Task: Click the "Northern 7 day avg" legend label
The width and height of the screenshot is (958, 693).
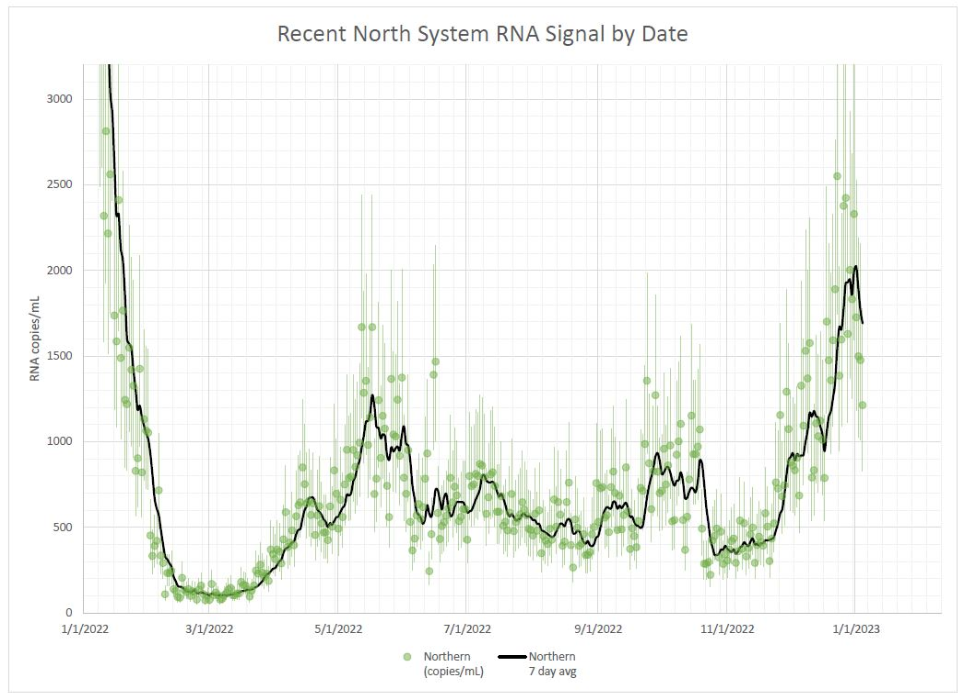Action: [x=551, y=664]
